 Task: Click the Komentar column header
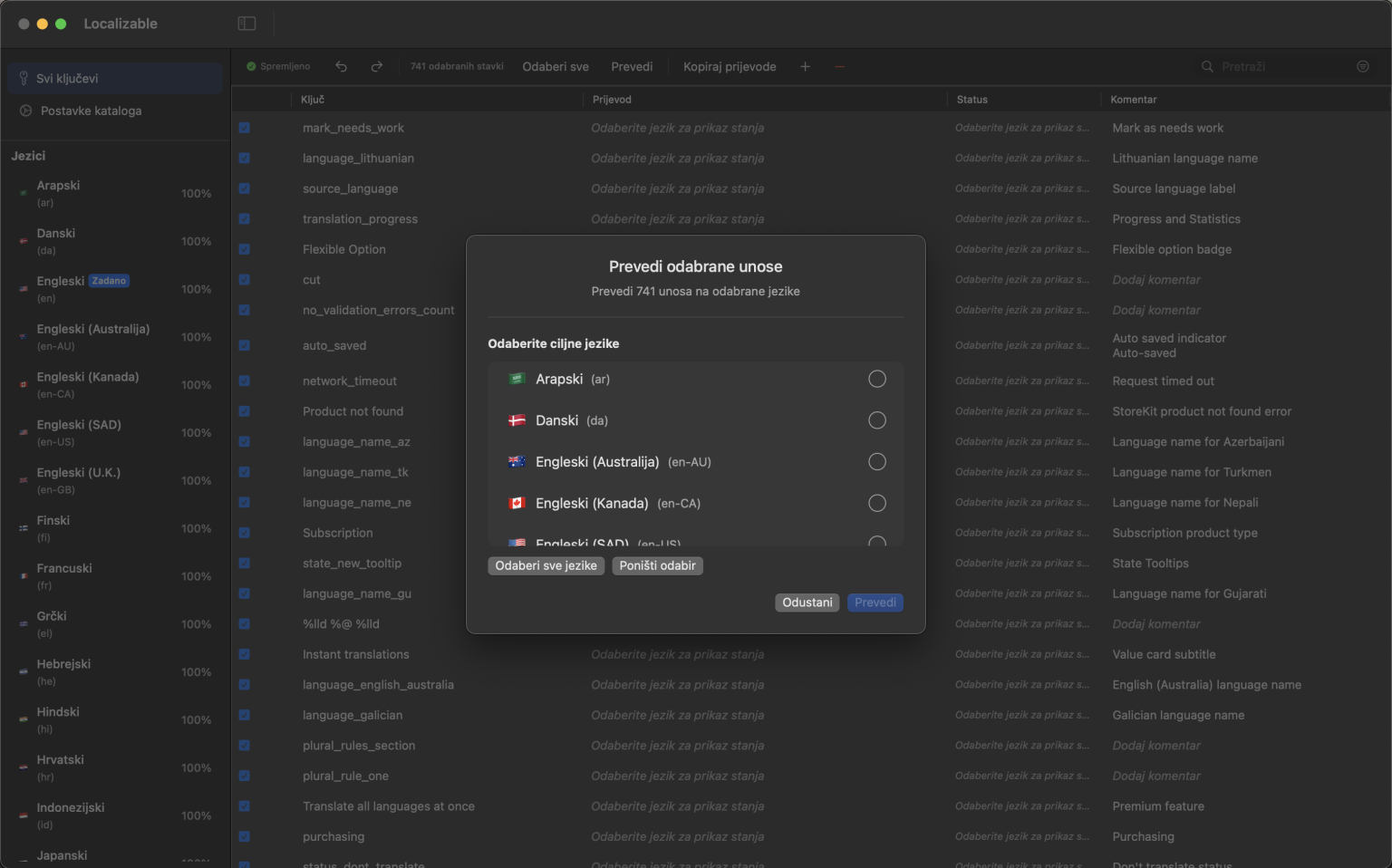[x=1134, y=100]
